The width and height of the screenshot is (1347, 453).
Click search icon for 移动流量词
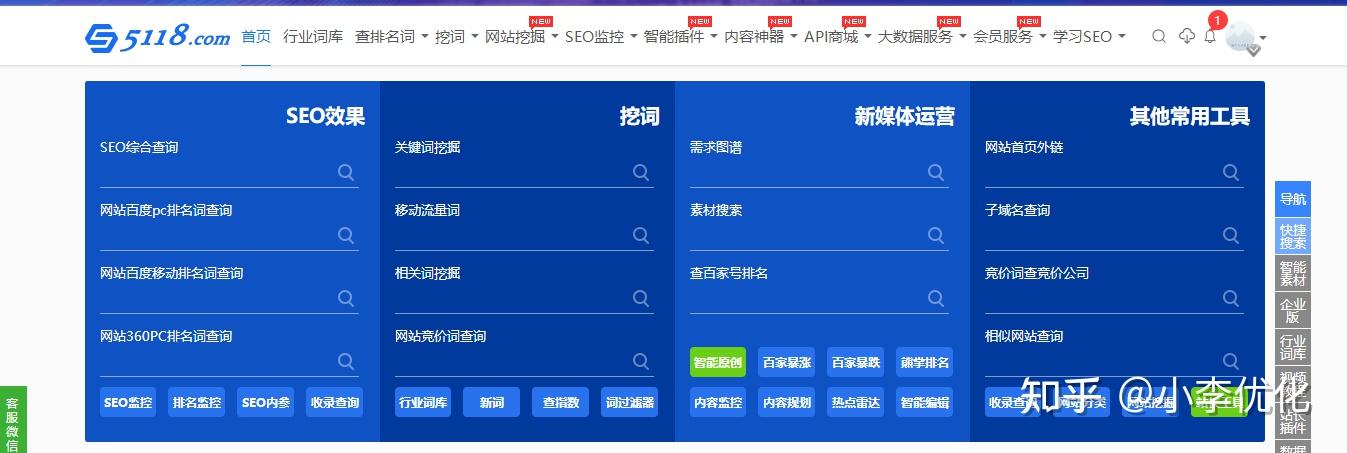pos(641,235)
